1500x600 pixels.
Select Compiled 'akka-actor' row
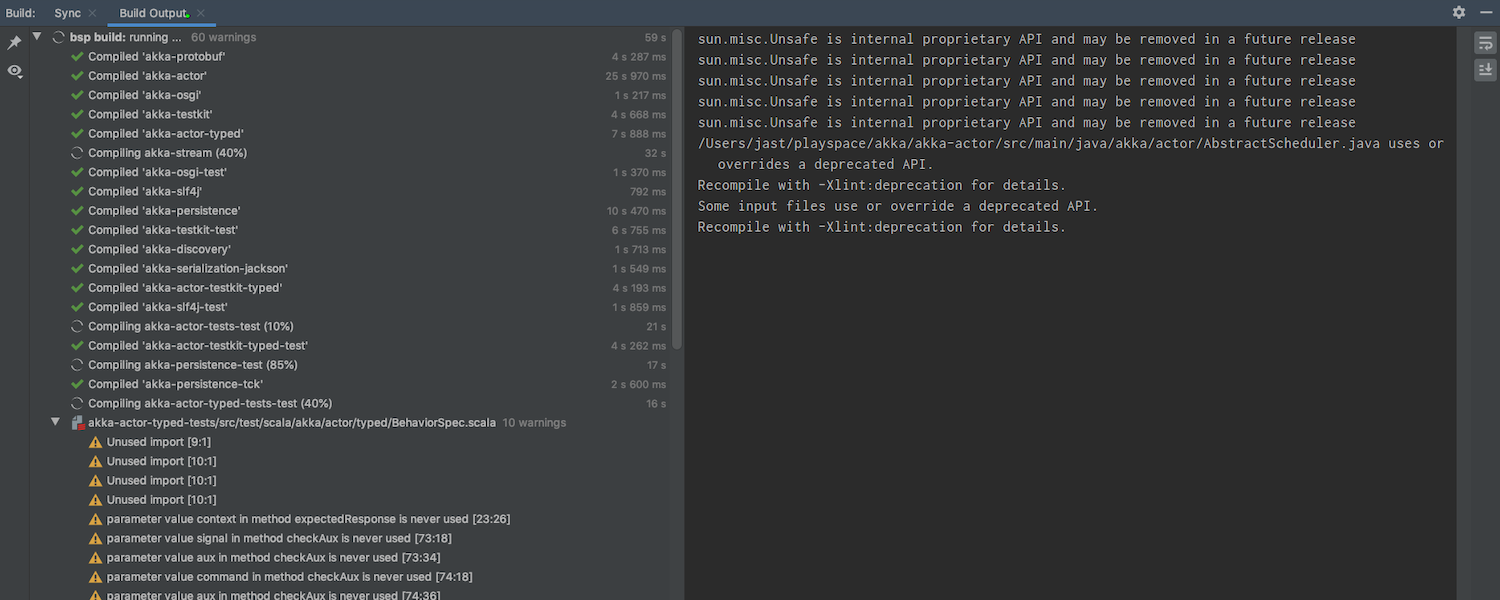click(x=350, y=76)
